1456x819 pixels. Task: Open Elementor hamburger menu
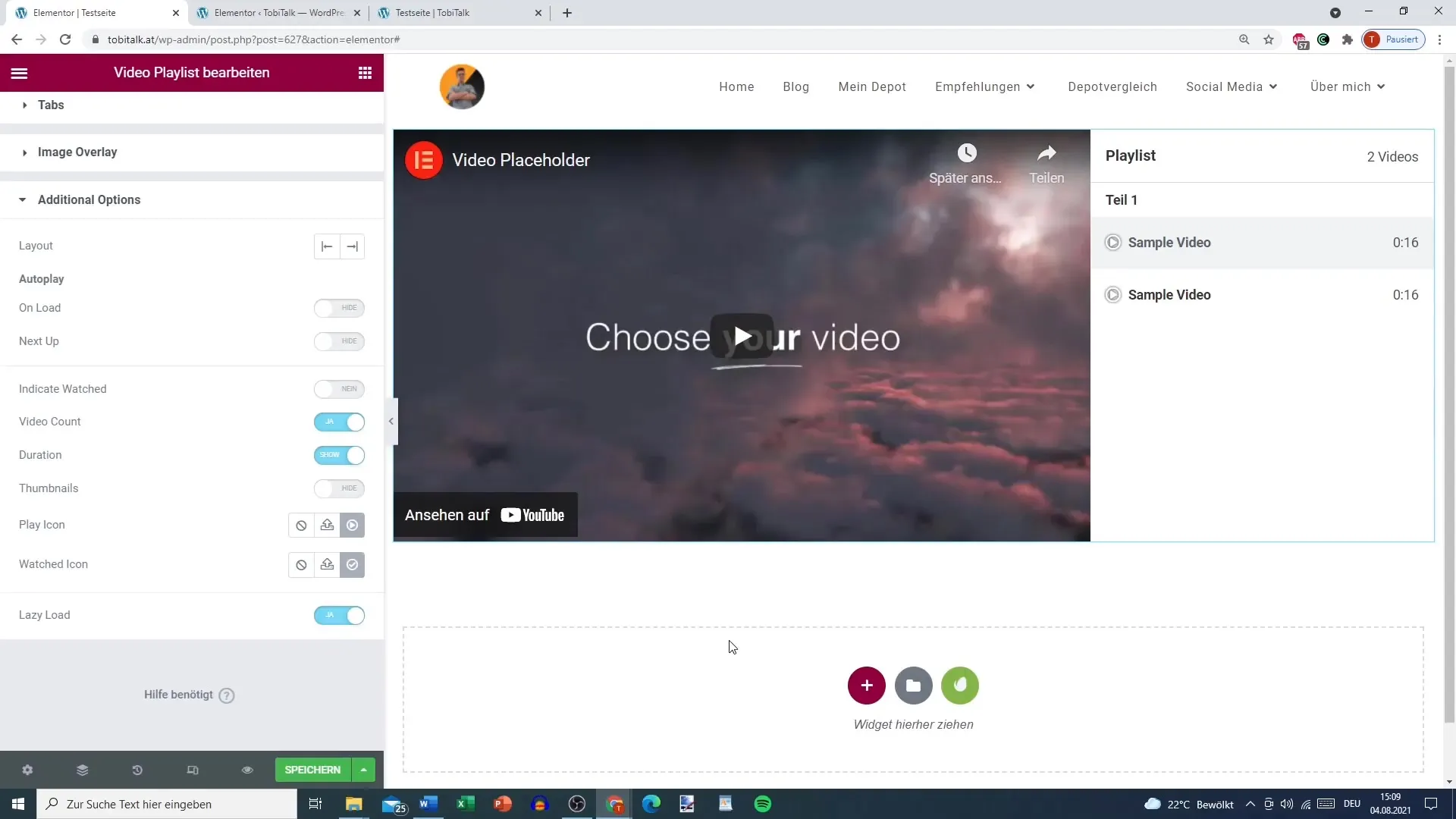tap(20, 73)
